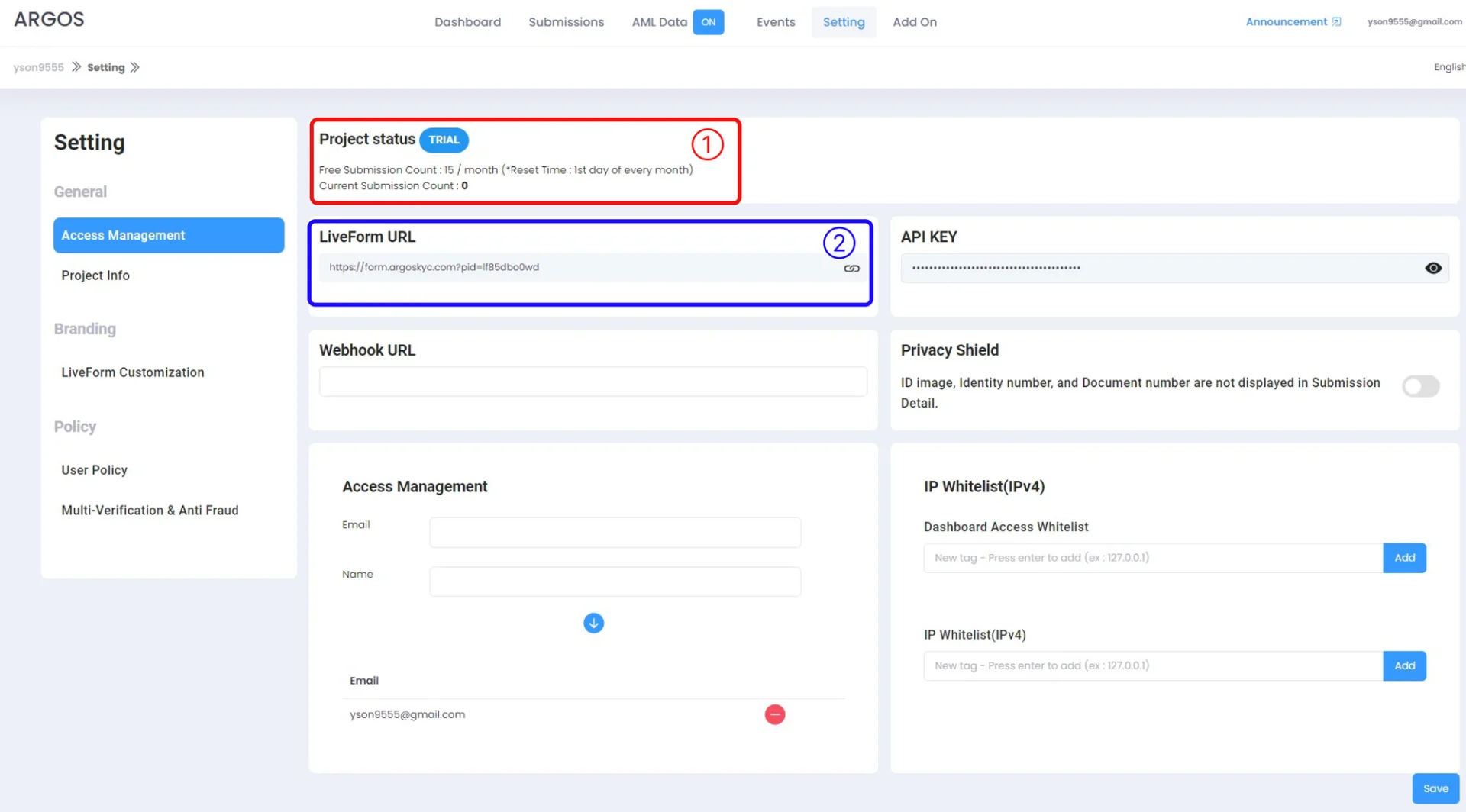
Task: Add the Dashboard Access Whitelist tag
Action: [x=1404, y=558]
